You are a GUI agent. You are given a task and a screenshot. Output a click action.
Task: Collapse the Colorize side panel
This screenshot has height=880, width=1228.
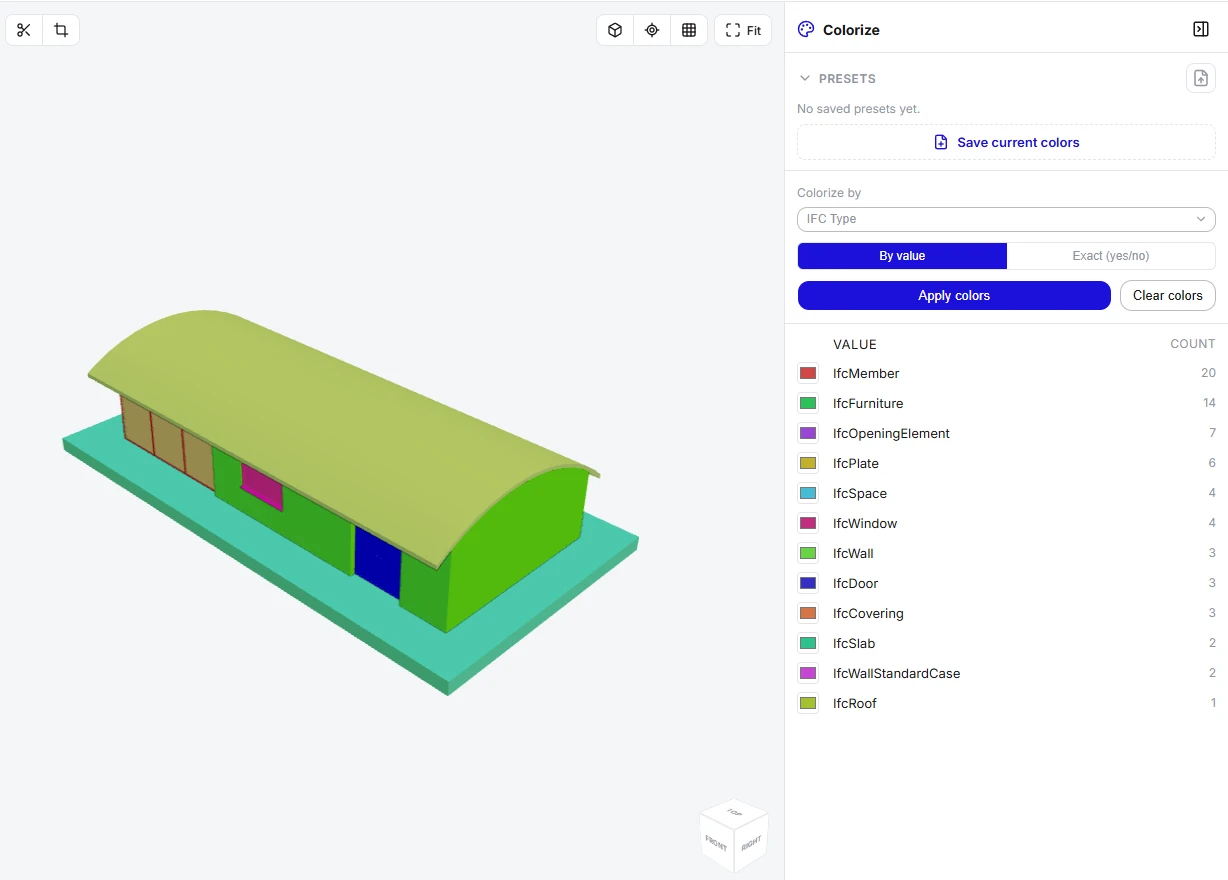[1201, 29]
